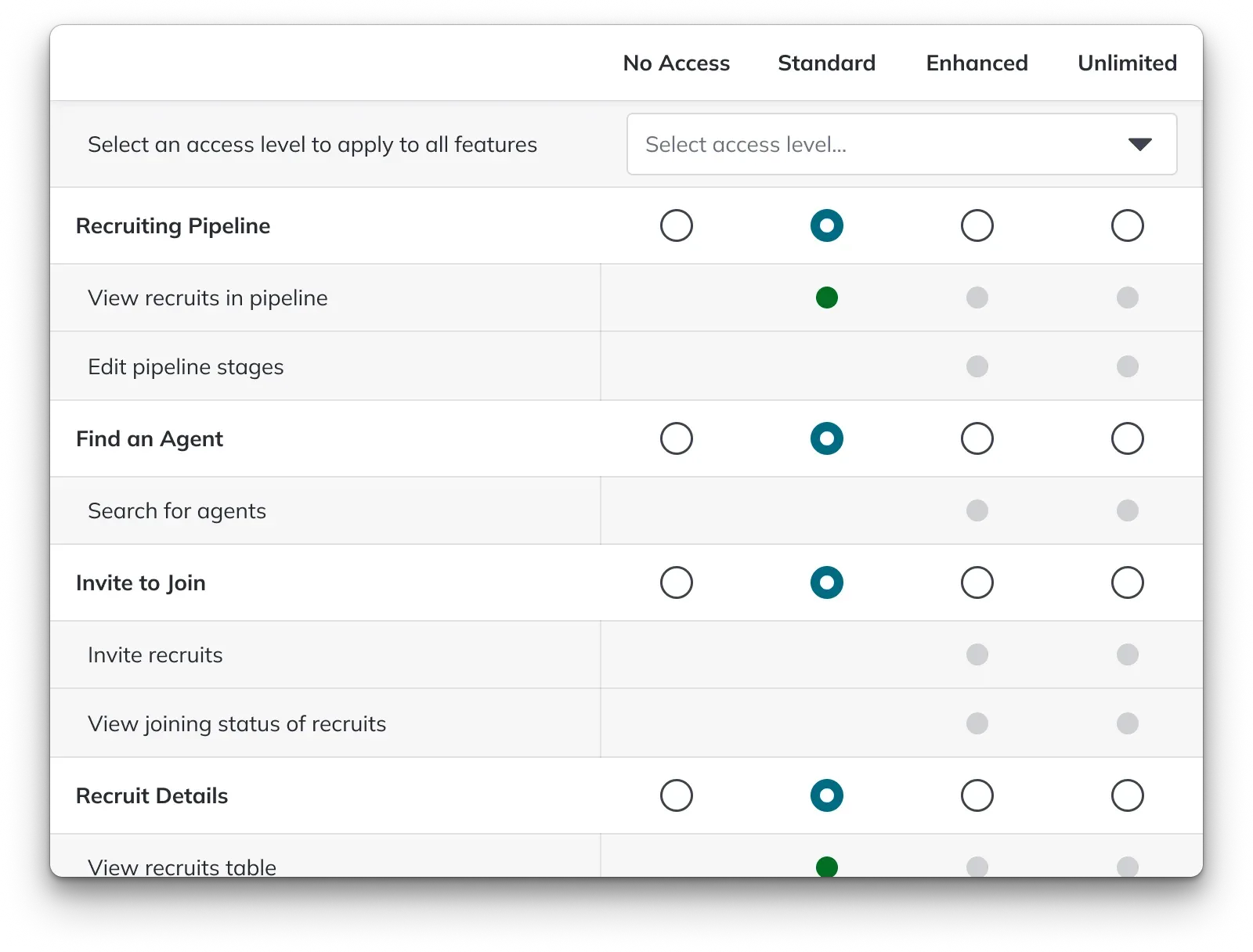The width and height of the screenshot is (1253, 952).
Task: Click Enhanced dot for View joining status
Action: pyautogui.click(x=977, y=723)
